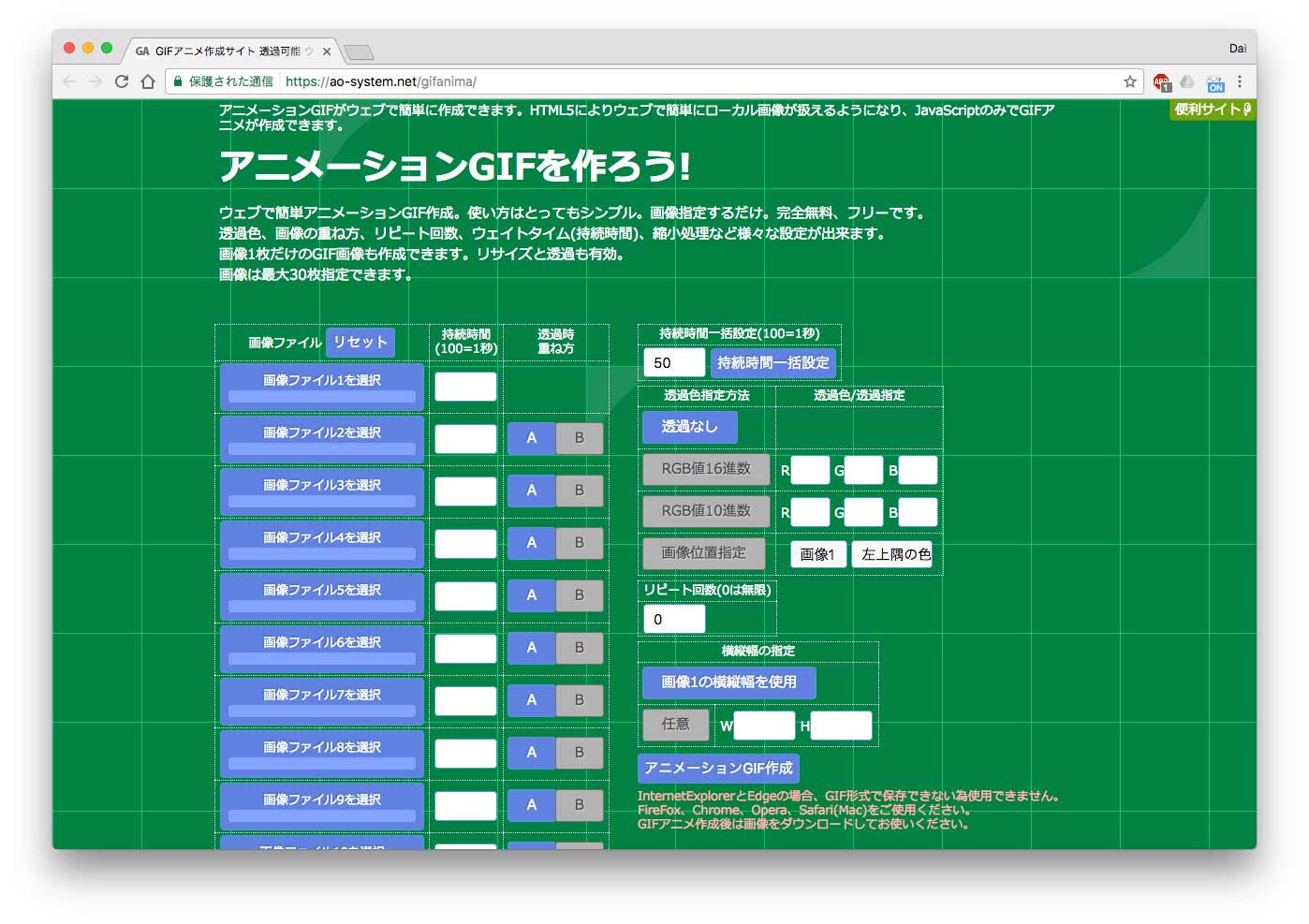Choose 画像ファイル3を選択
The image size is (1309, 924).
[322, 492]
